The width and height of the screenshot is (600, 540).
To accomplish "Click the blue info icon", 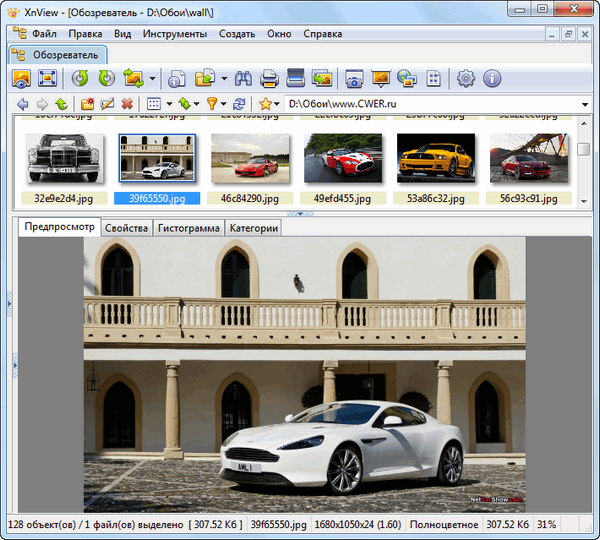I will [491, 78].
